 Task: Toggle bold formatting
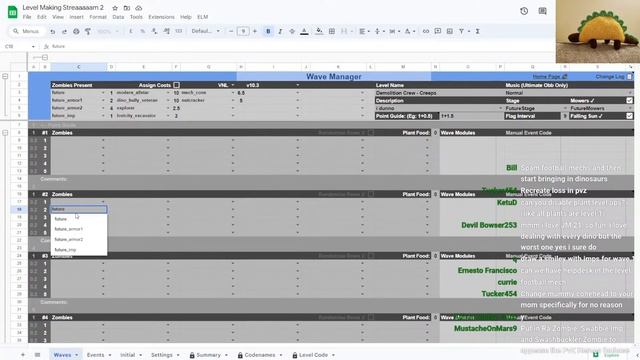click(268, 31)
